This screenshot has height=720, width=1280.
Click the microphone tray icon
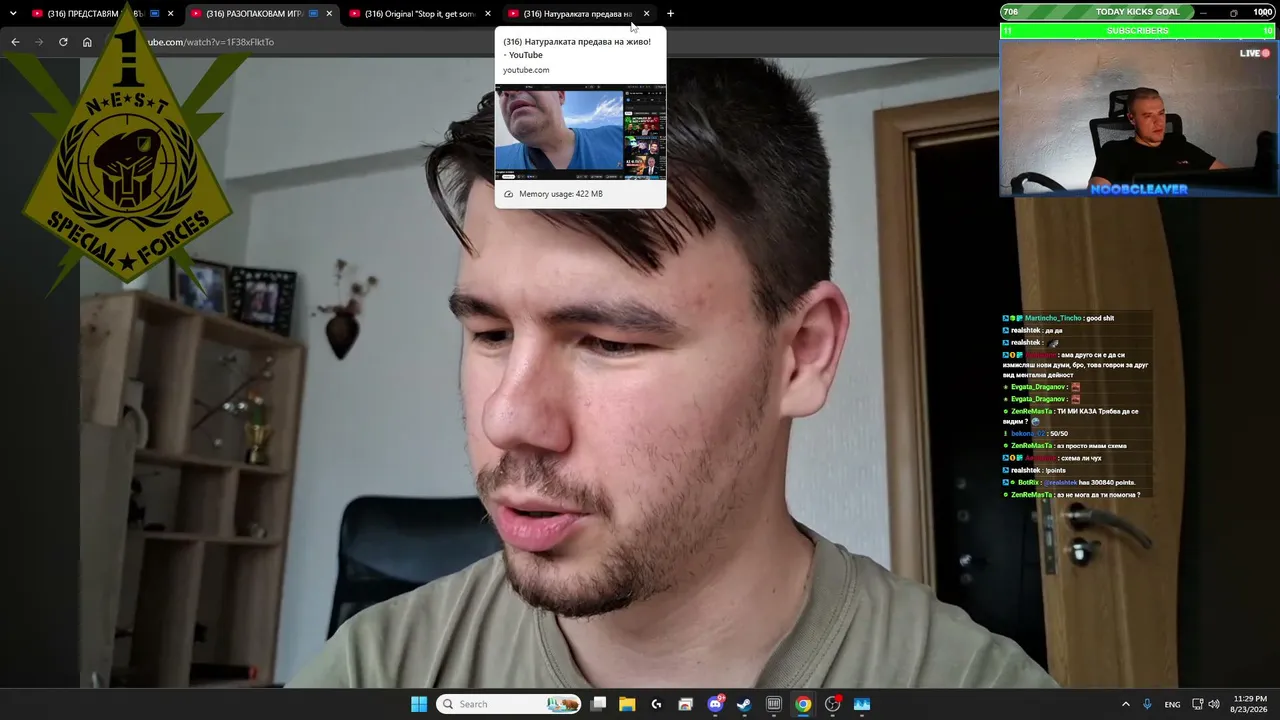1147,704
